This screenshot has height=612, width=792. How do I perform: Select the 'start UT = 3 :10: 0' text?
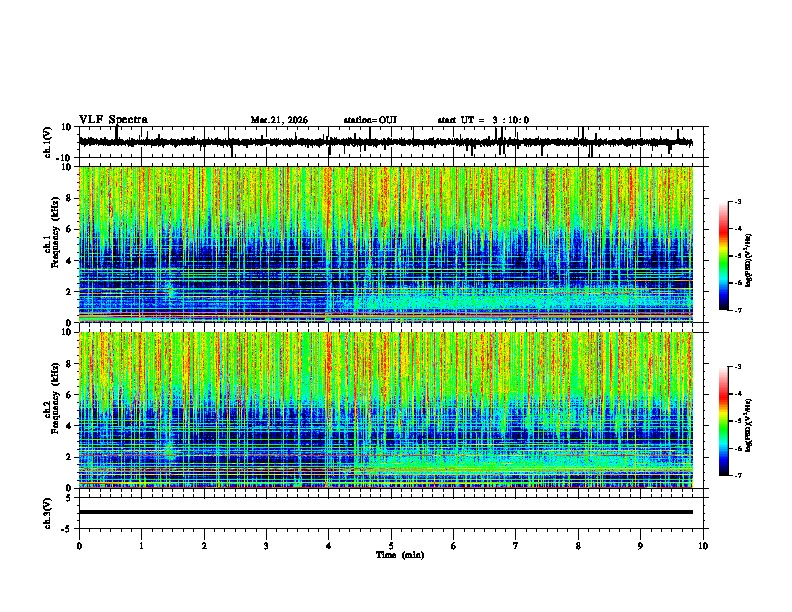point(483,120)
